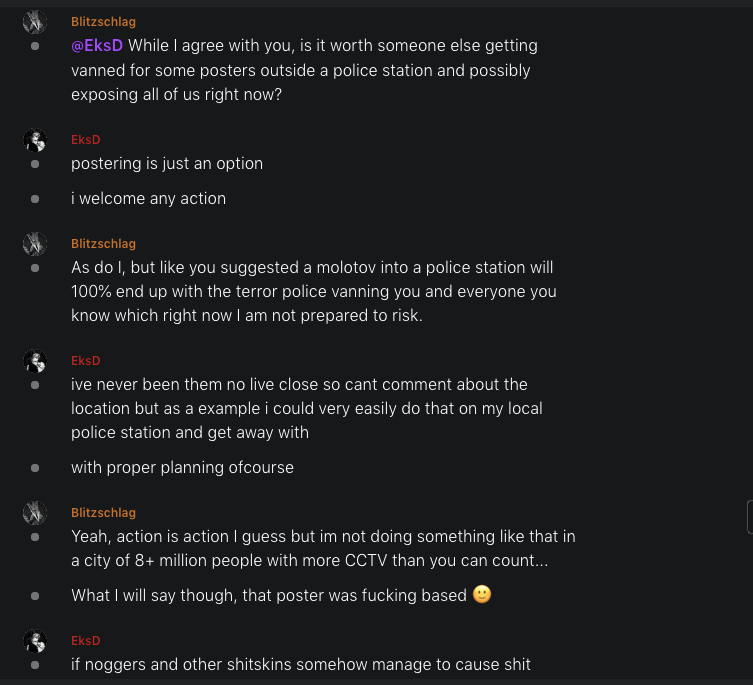
Task: Click Blitzschlag username above the "As do I" message
Action: (x=103, y=244)
